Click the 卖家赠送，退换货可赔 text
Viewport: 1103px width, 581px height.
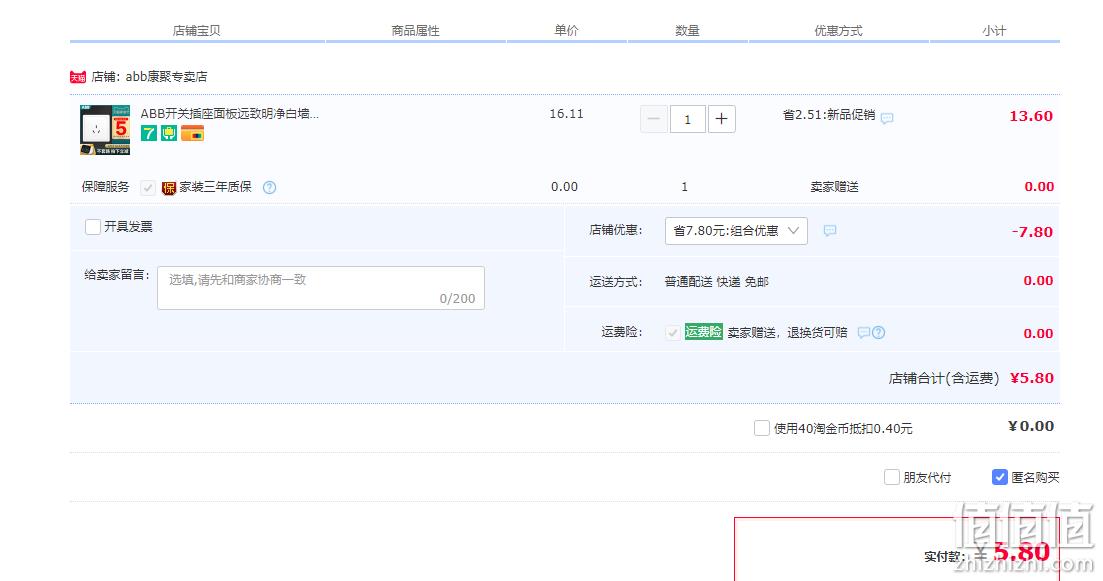pos(787,333)
